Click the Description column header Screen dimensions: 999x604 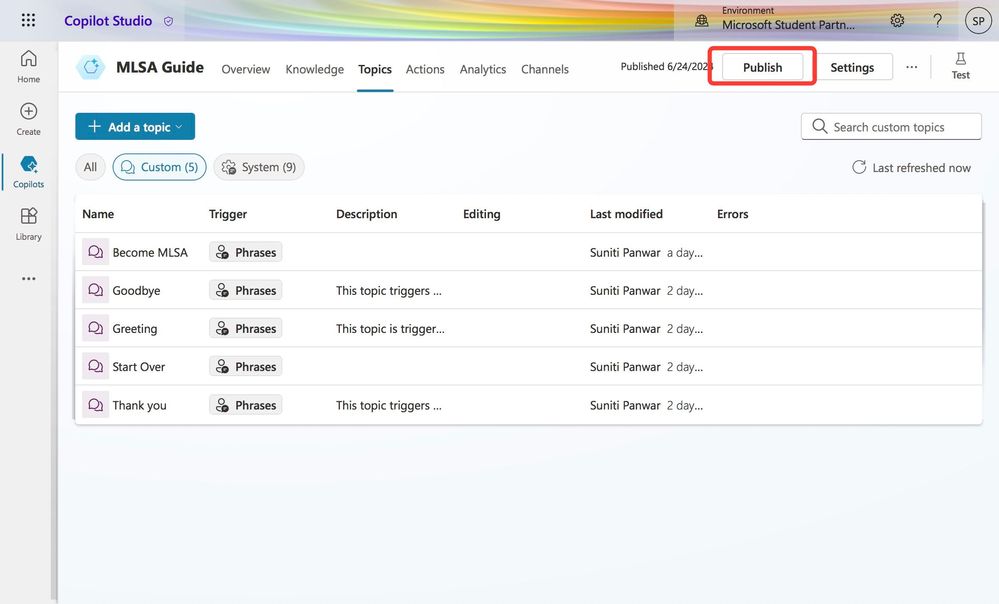pyautogui.click(x=366, y=214)
